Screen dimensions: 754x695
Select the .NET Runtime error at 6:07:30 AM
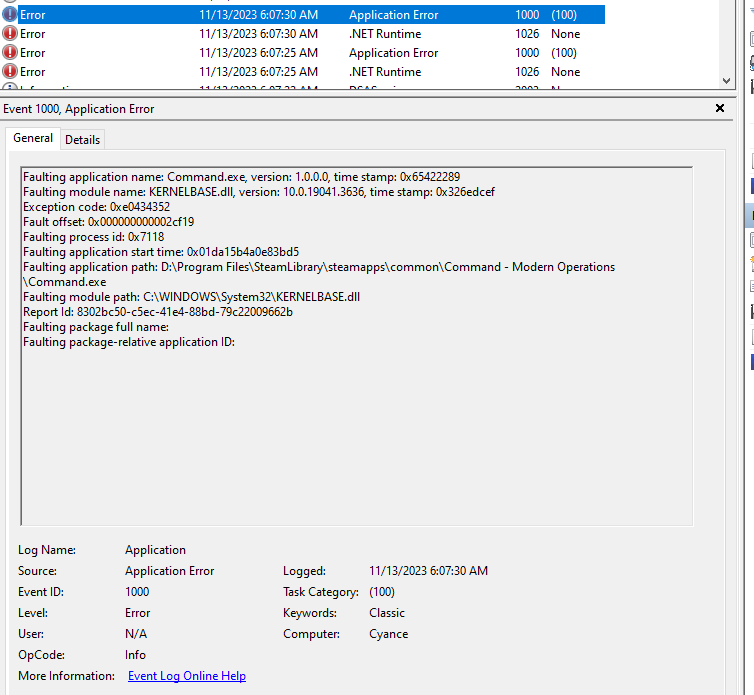coord(303,34)
